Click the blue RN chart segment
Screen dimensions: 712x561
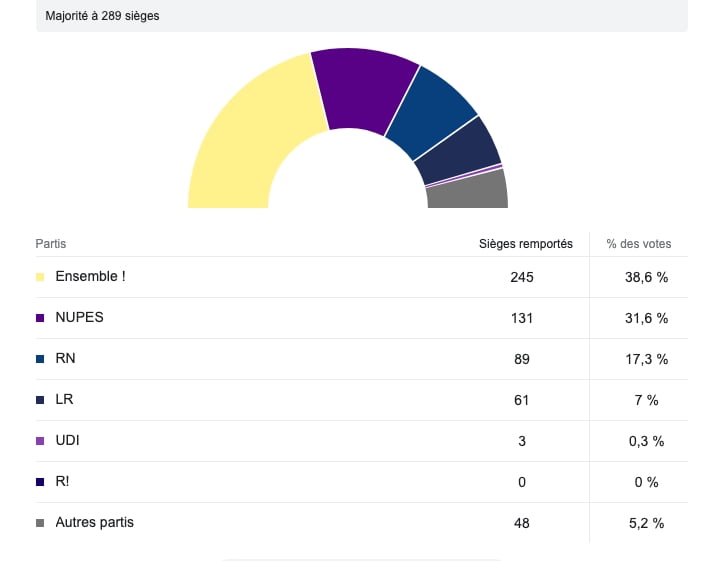point(429,114)
